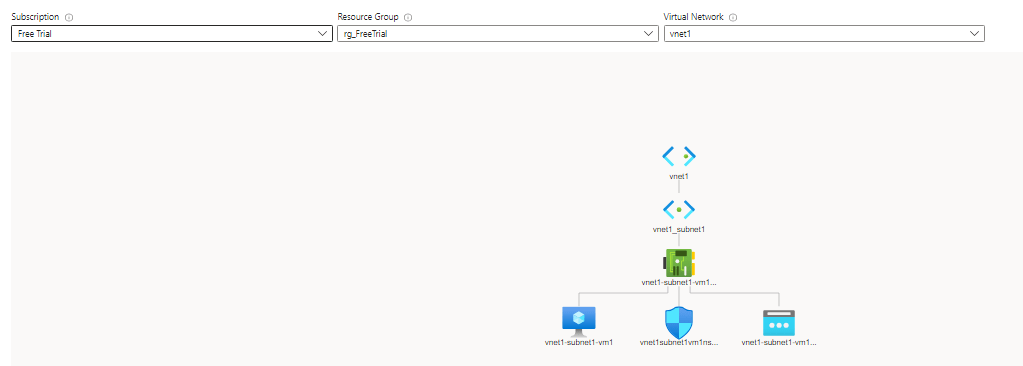Click the info icon beside Resource Group
1023x366 pixels.
tap(408, 18)
